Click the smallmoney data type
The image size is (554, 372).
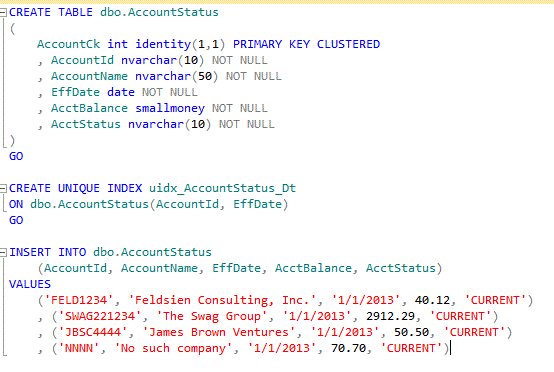[x=170, y=108]
